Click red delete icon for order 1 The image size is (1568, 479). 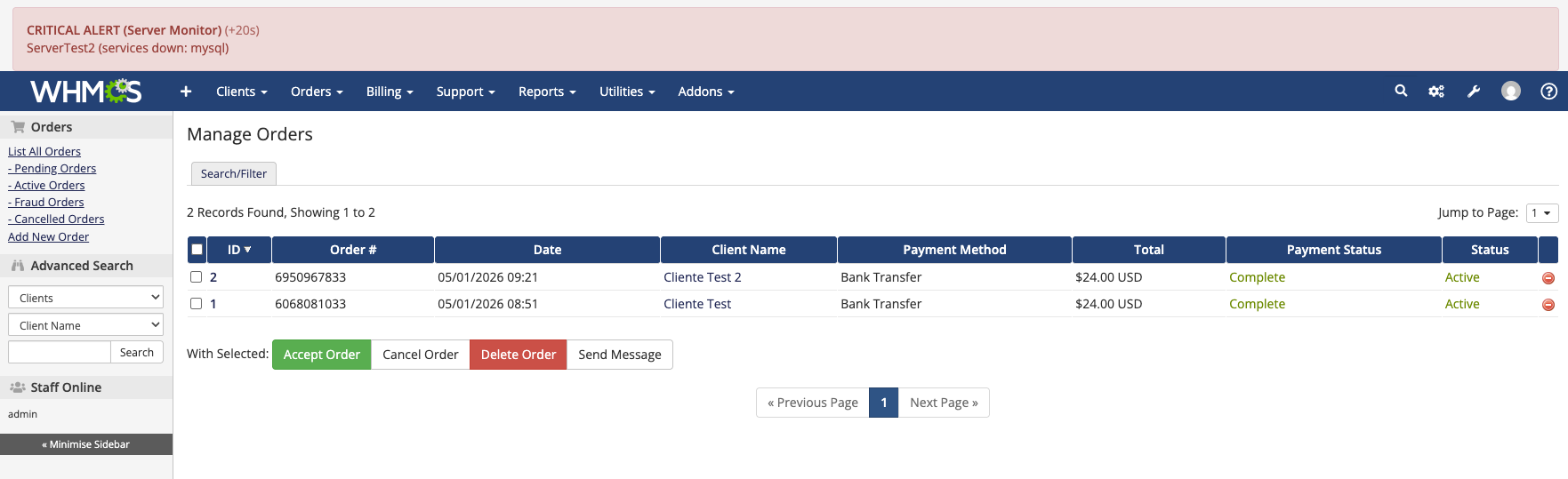1548,305
